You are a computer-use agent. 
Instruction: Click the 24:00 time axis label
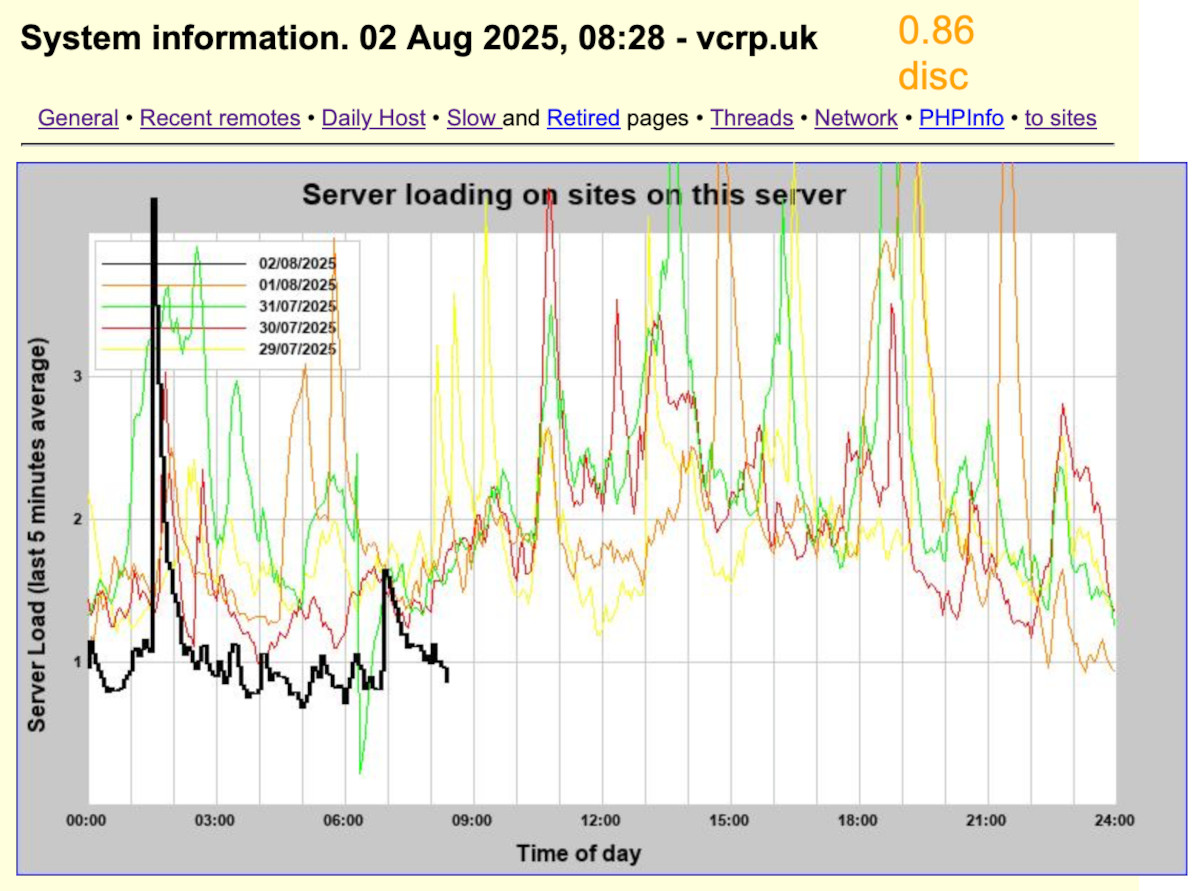coord(1114,821)
